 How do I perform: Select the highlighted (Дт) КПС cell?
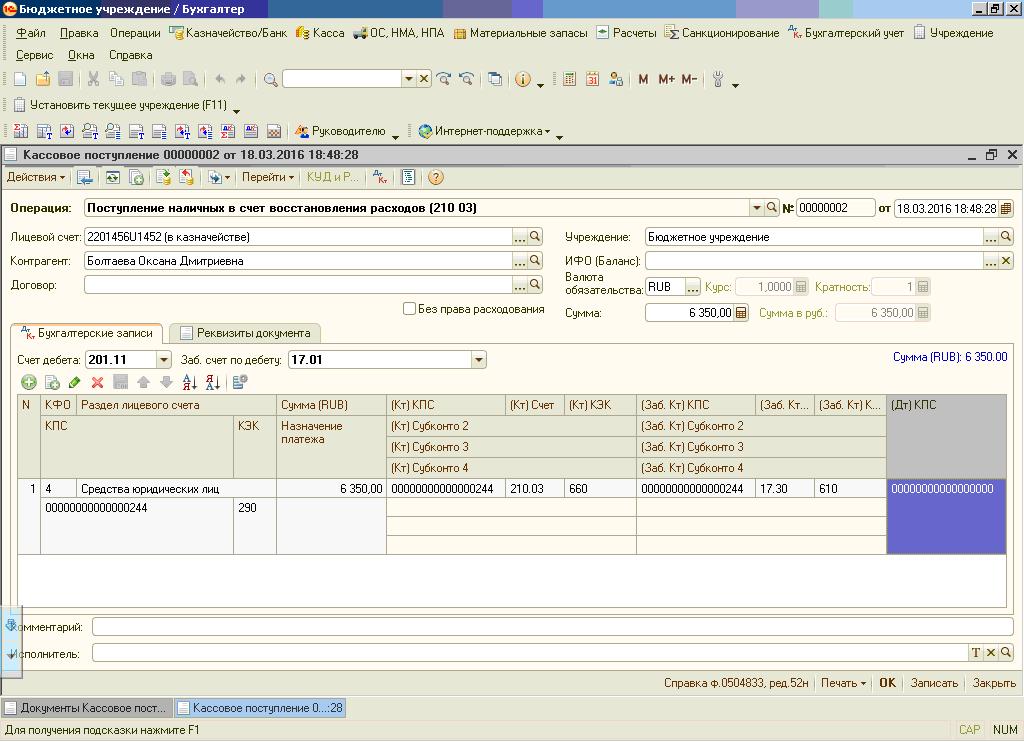point(946,517)
